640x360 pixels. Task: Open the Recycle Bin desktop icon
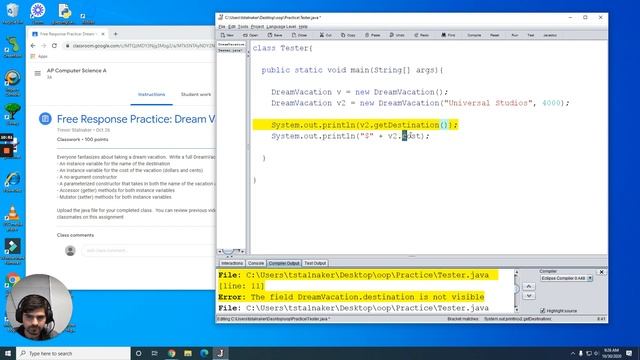coord(13,13)
